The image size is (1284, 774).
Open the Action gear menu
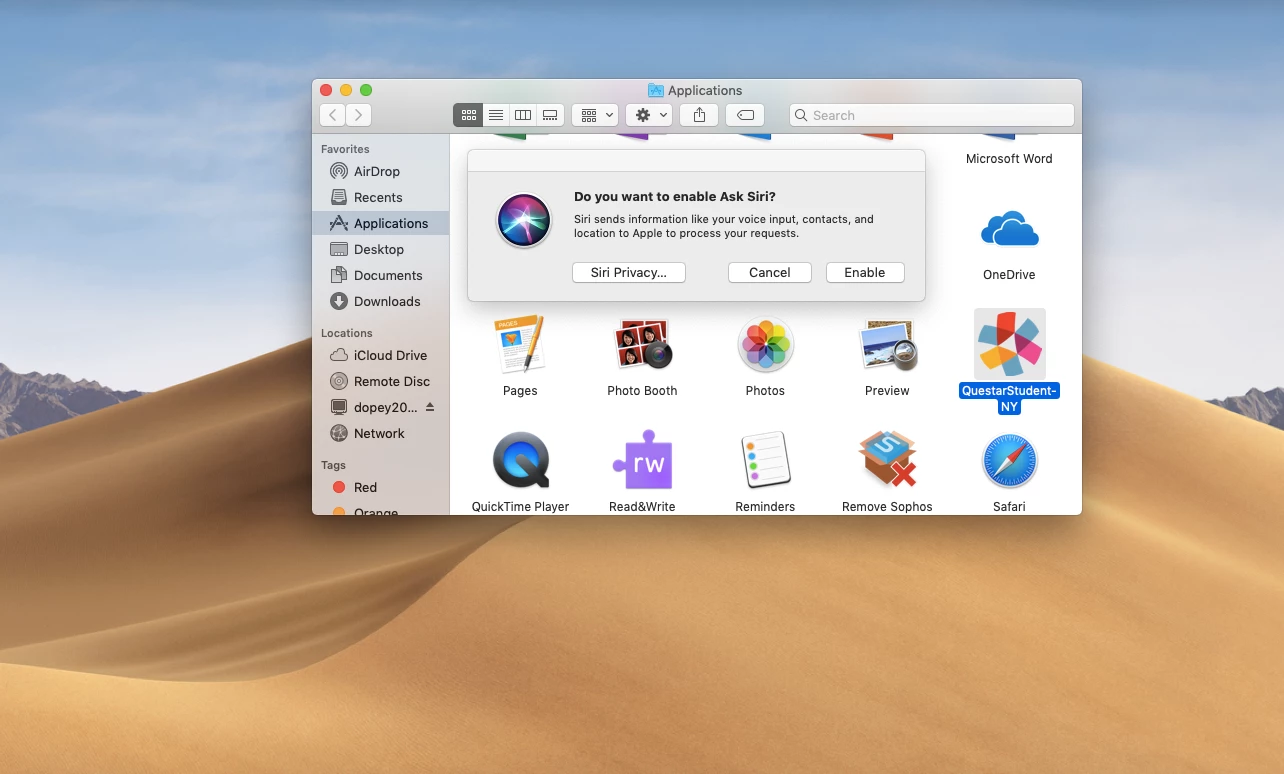648,115
